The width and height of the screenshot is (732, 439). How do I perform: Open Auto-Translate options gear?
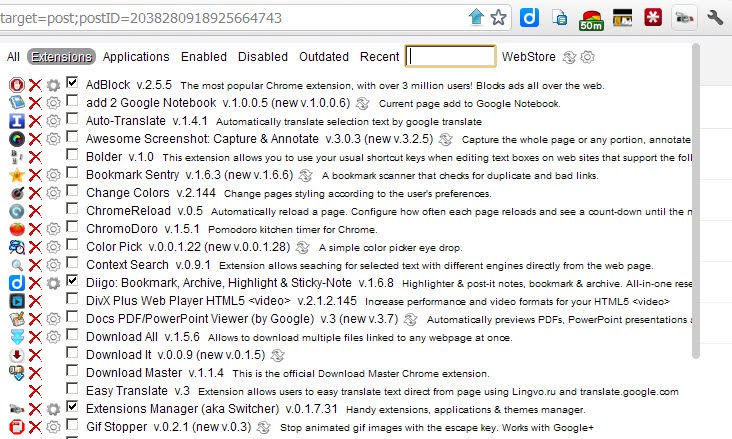pos(54,121)
